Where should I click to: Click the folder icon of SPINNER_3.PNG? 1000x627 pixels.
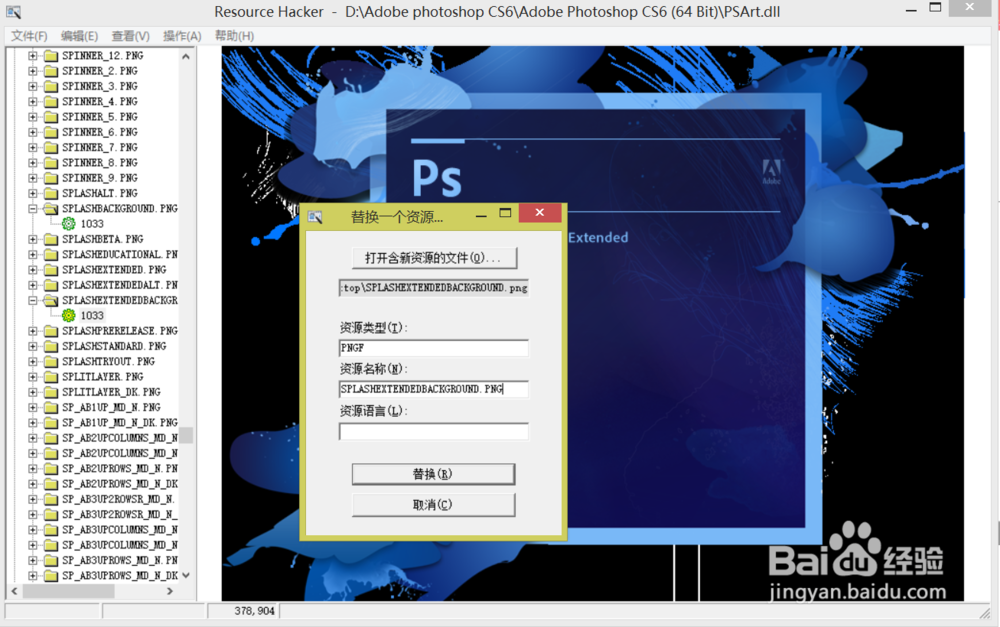[51, 86]
